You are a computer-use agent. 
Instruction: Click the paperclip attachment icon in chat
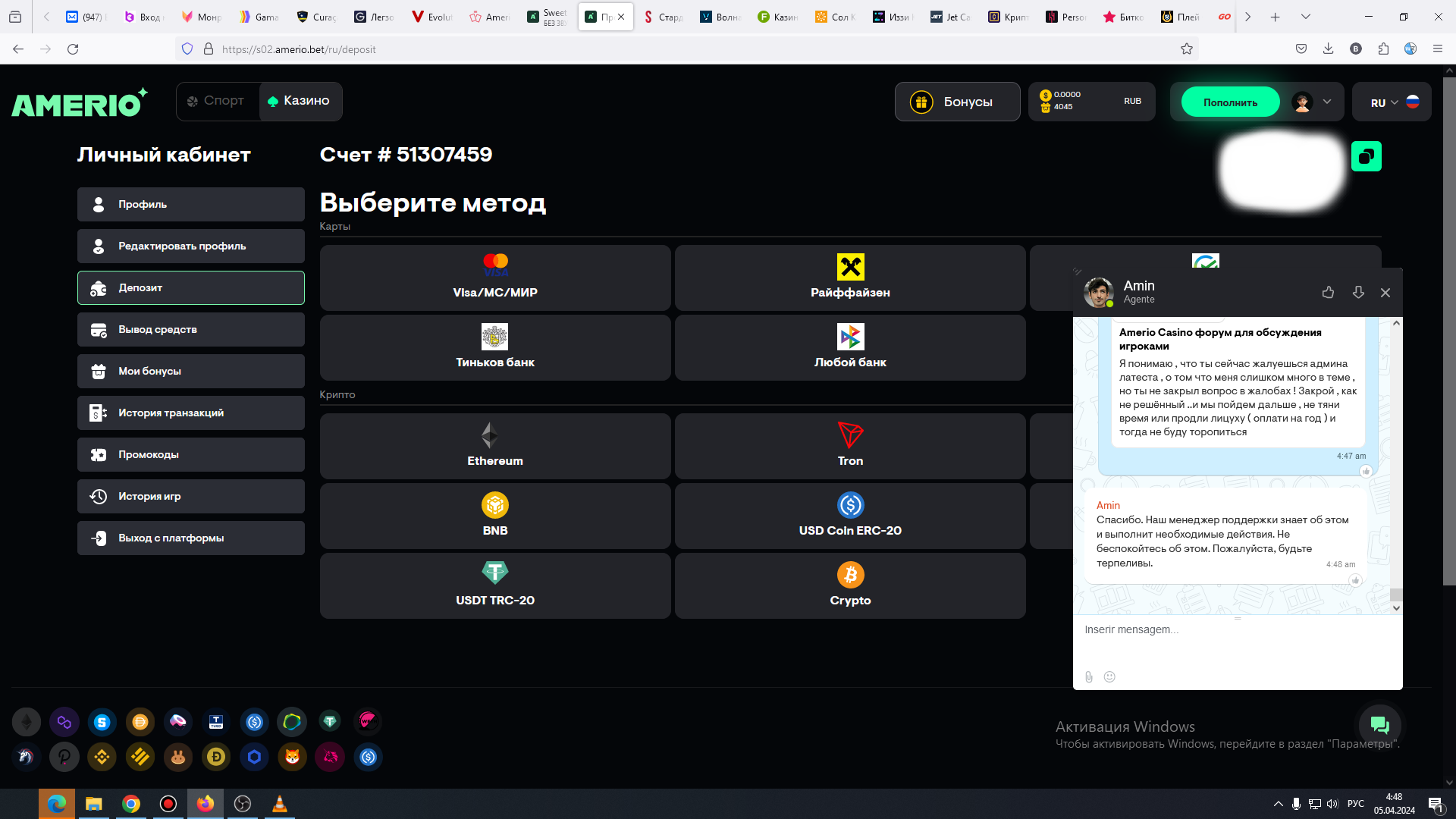click(1089, 676)
